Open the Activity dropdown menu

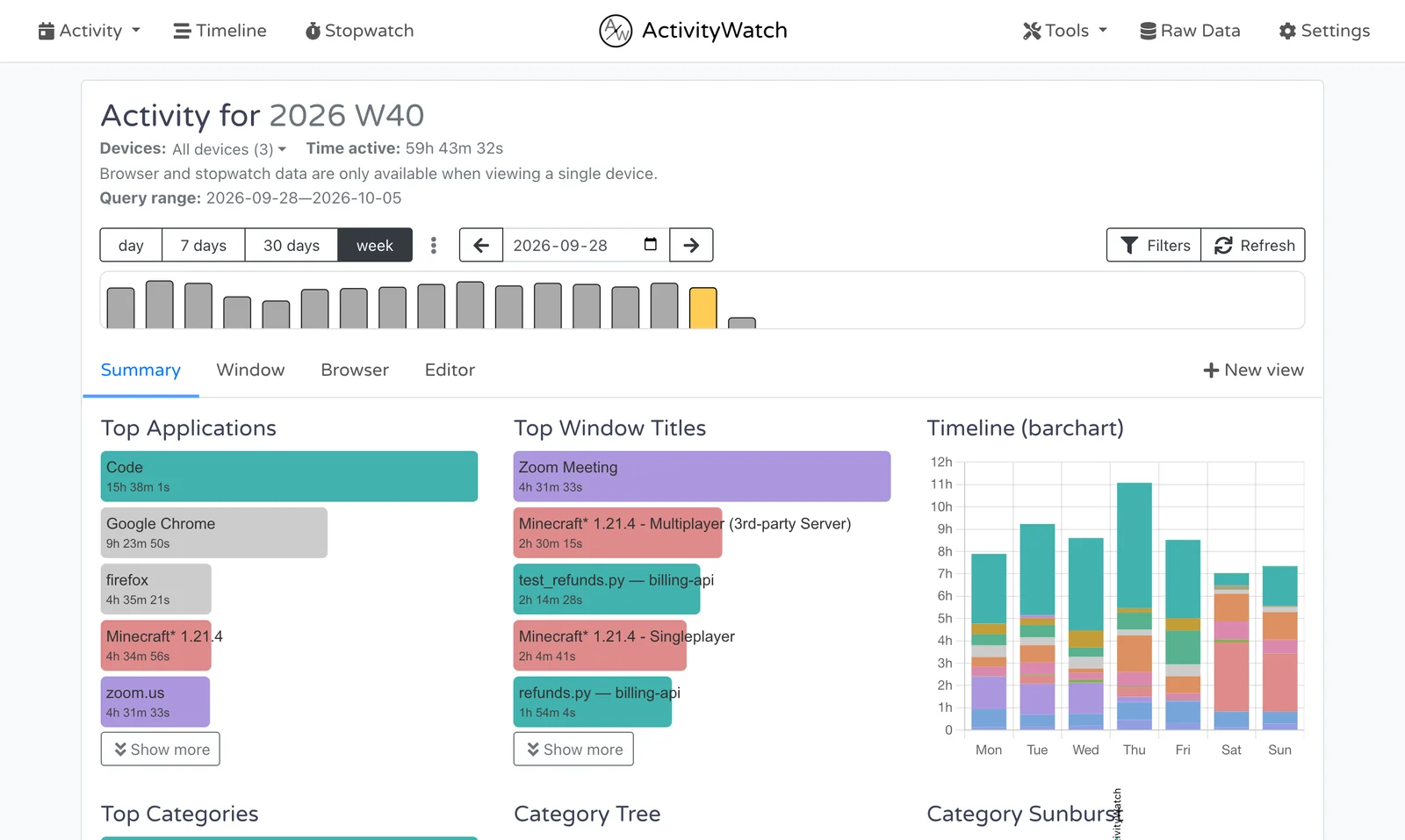[x=89, y=31]
